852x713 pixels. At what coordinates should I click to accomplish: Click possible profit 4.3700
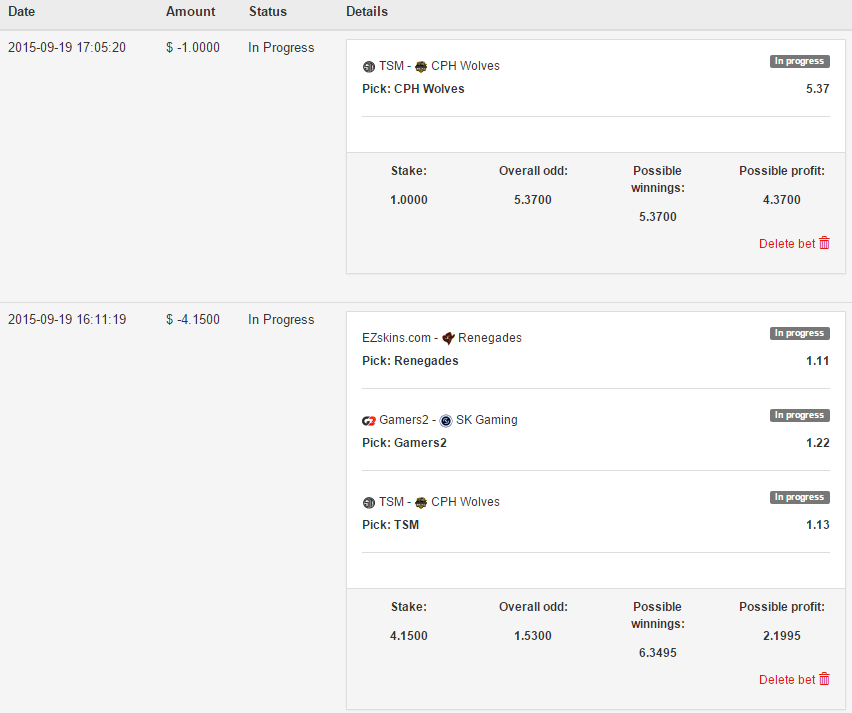(x=782, y=199)
